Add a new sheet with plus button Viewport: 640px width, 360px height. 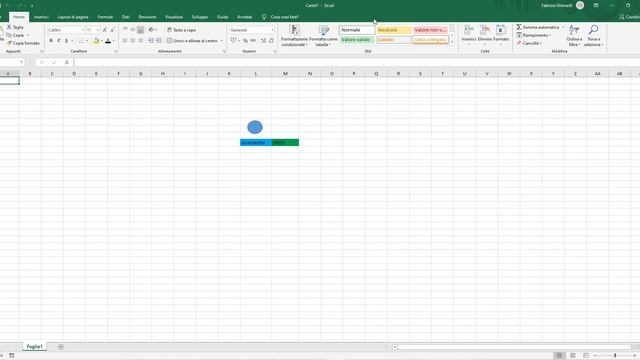pyautogui.click(x=61, y=347)
